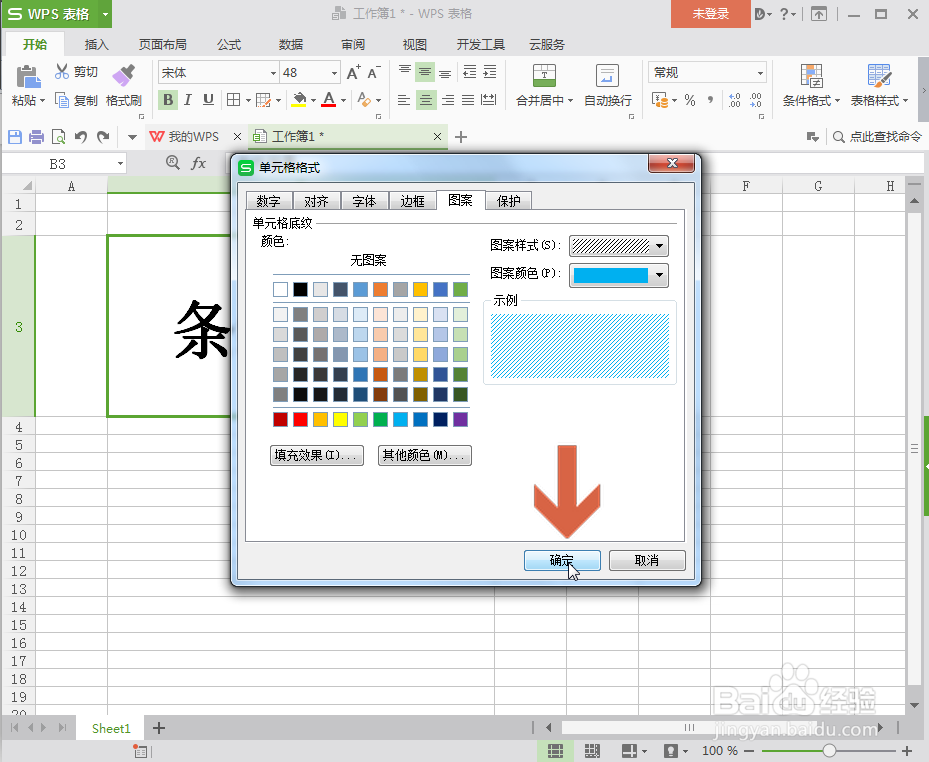
Task: Toggle Bold formatting button
Action: coord(168,100)
